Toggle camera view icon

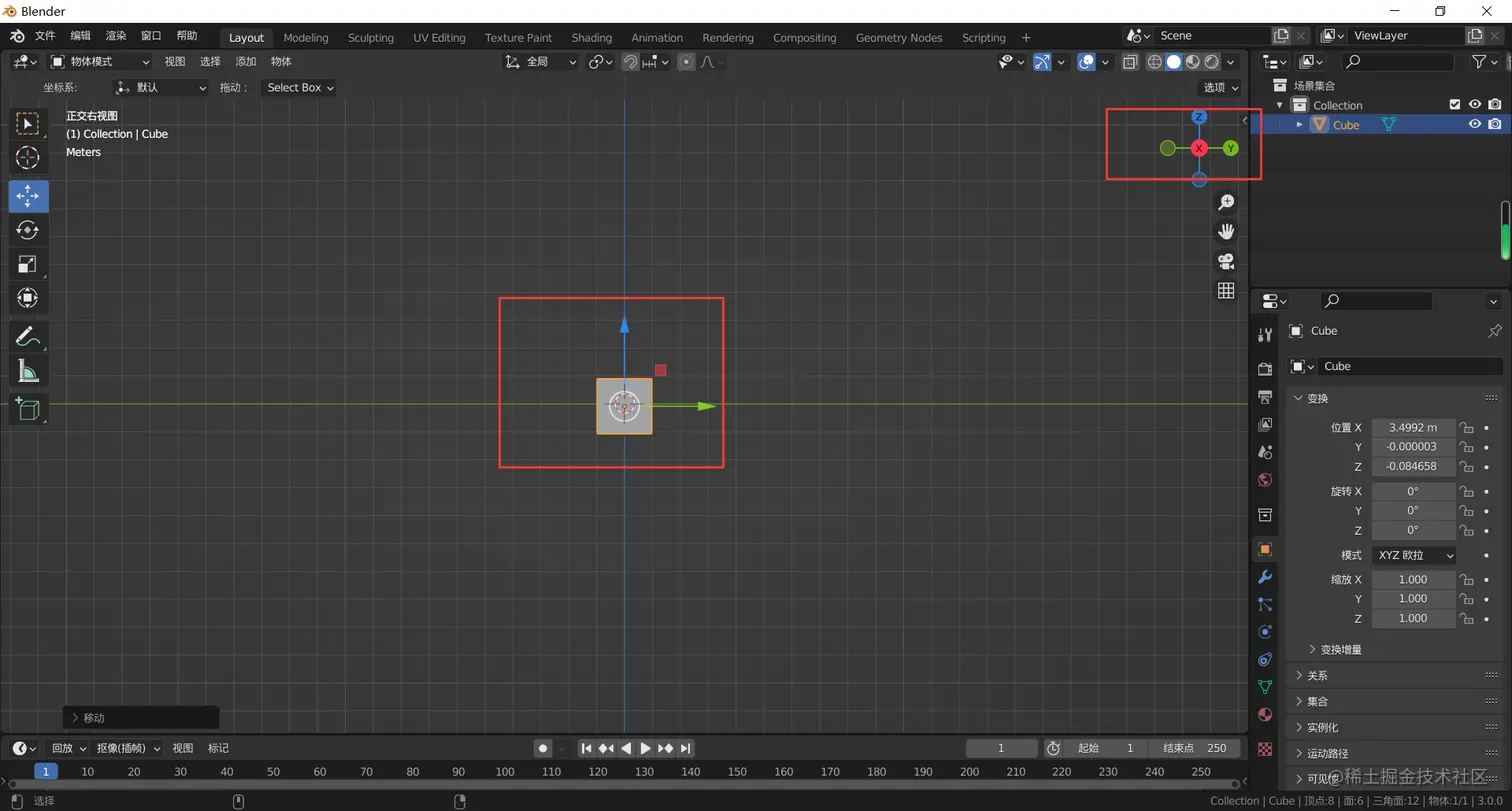pos(1226,261)
